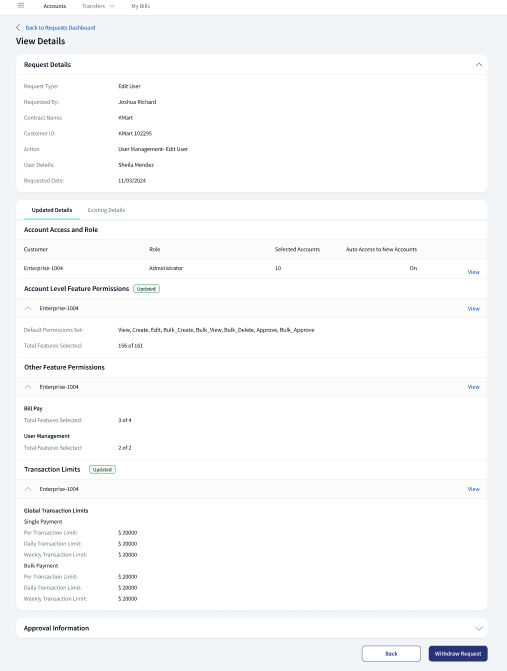Click View link in the Administrator role row
Image resolution: width=507 pixels, height=671 pixels.
474,272
